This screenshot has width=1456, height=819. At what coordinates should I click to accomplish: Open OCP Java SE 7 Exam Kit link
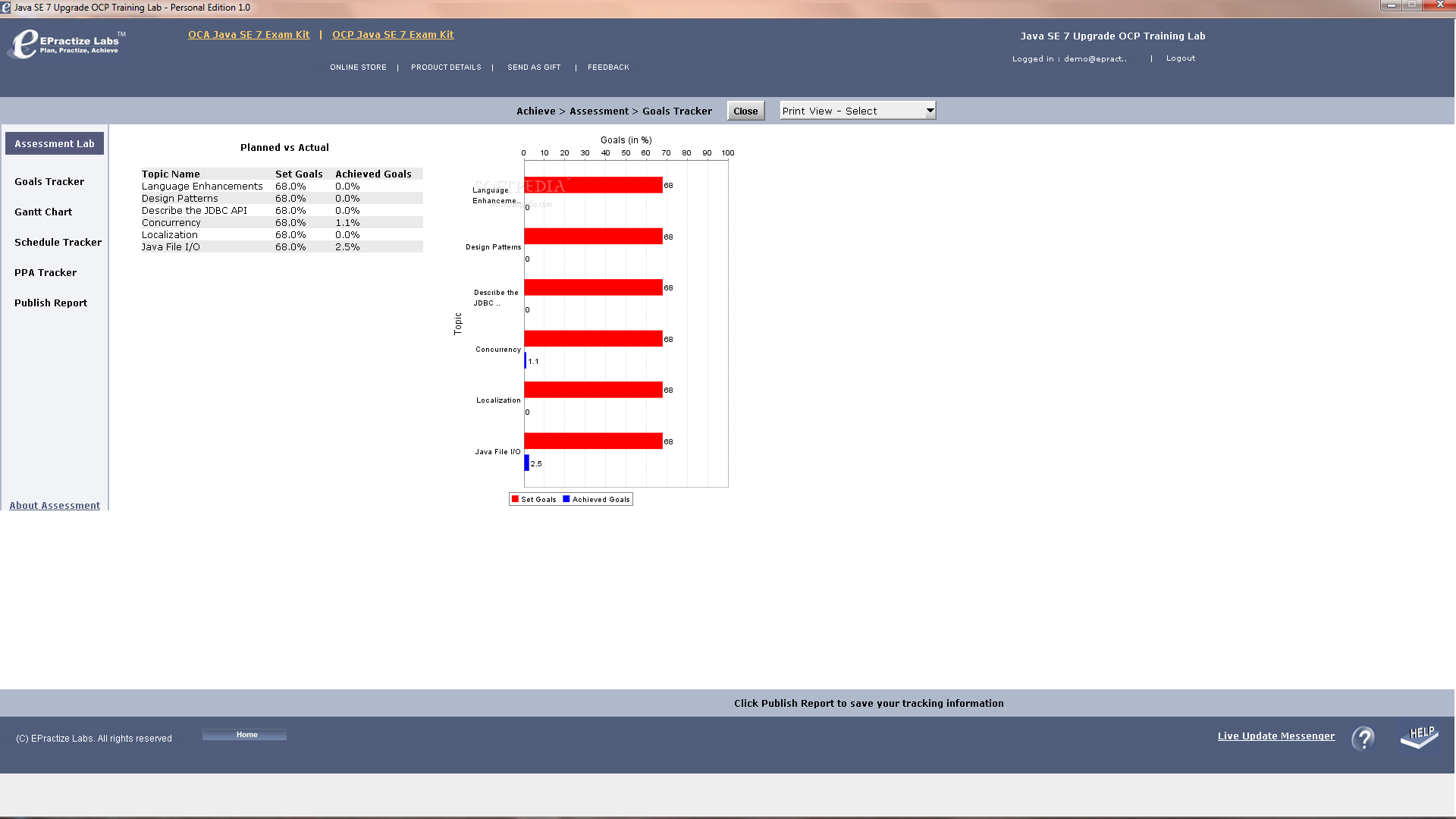tap(393, 34)
